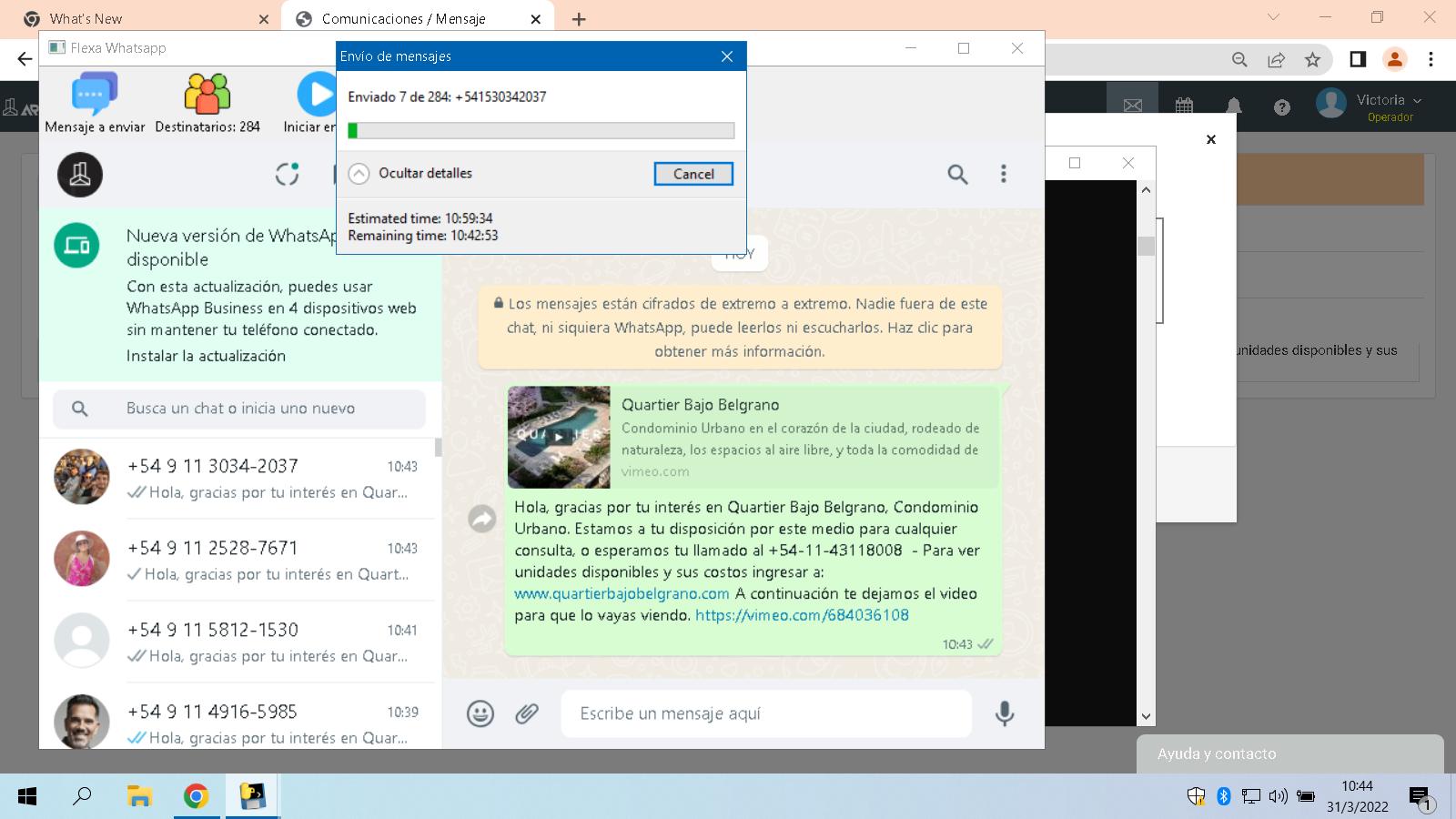Viewport: 1456px width, 819px height.
Task: Open File Explorer from the taskbar
Action: [139, 797]
